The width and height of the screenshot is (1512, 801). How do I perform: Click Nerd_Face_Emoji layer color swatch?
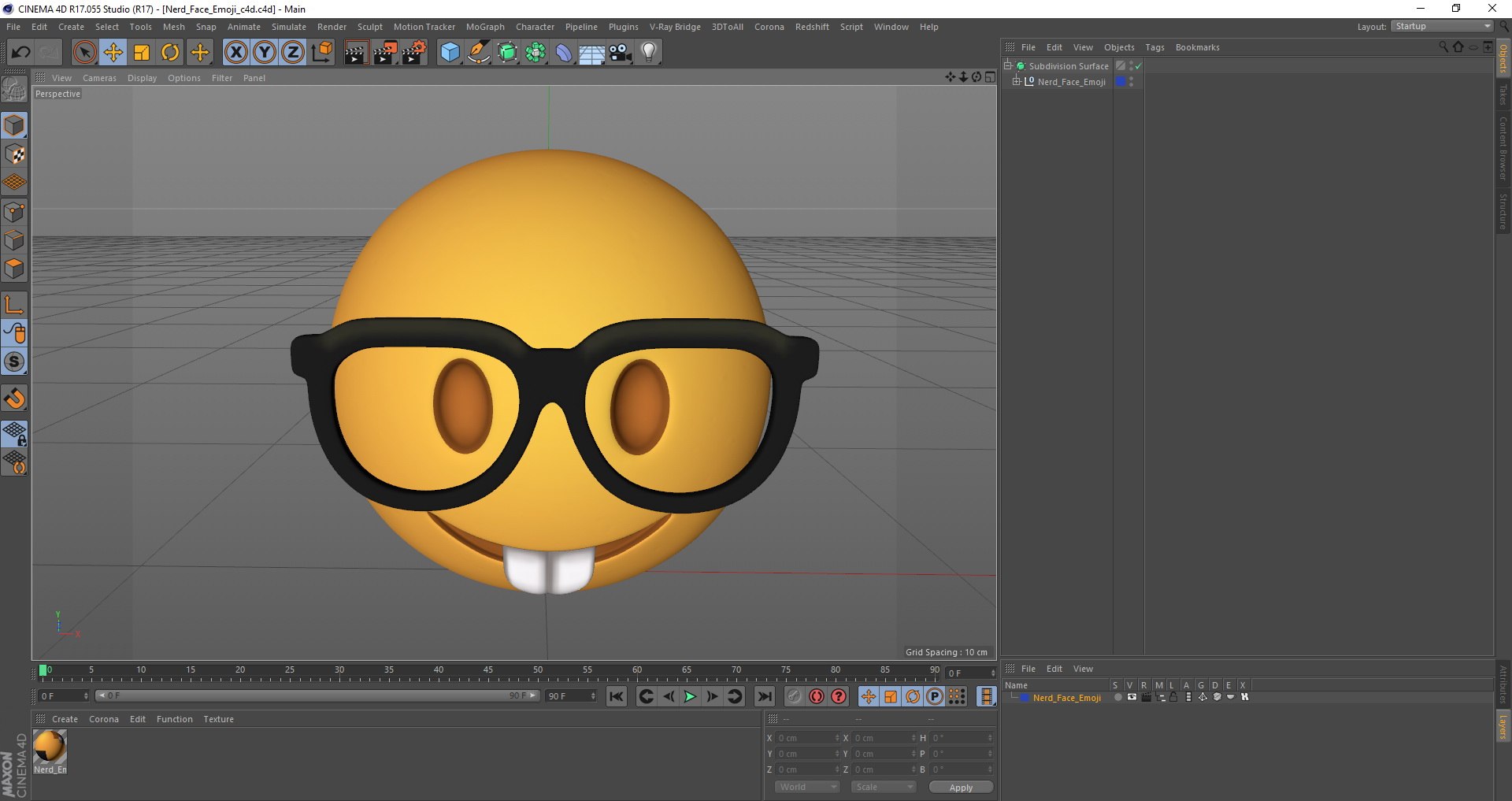click(1025, 698)
